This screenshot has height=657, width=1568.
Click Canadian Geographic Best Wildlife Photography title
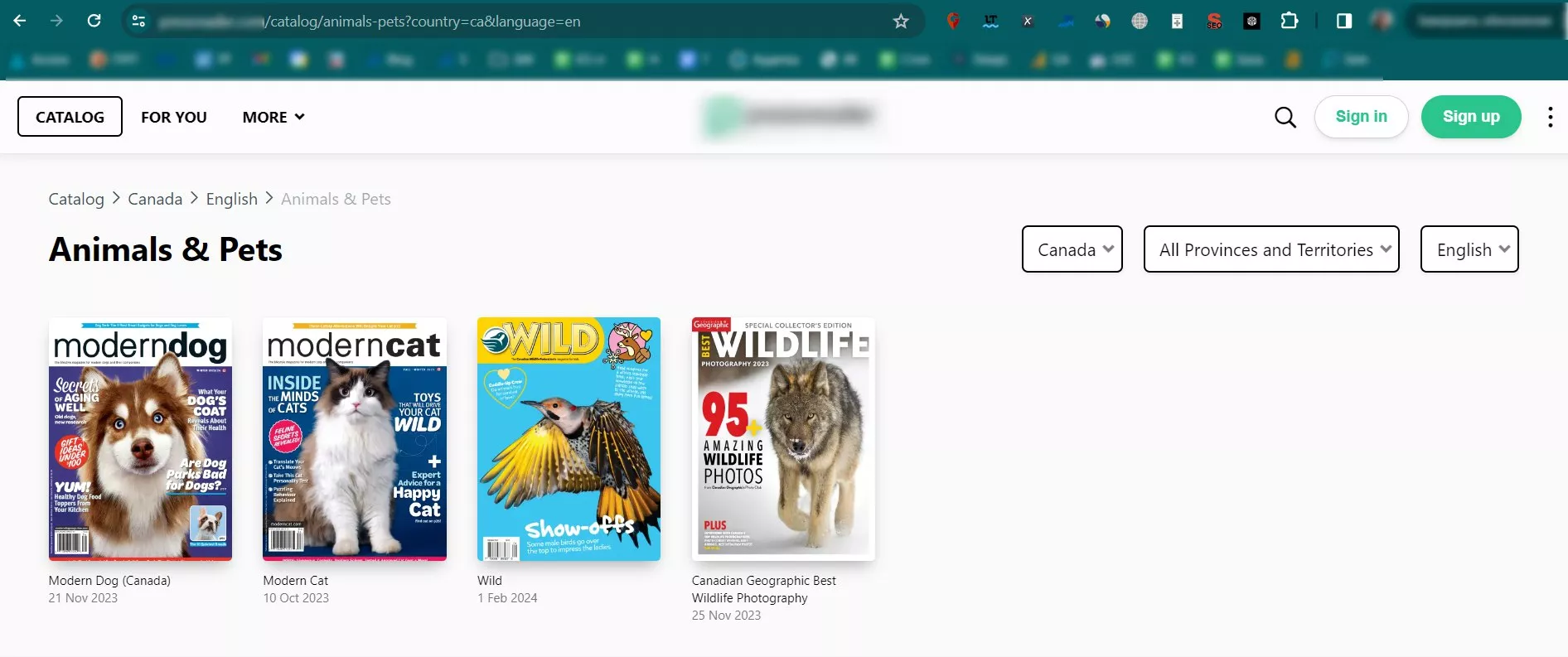click(764, 589)
